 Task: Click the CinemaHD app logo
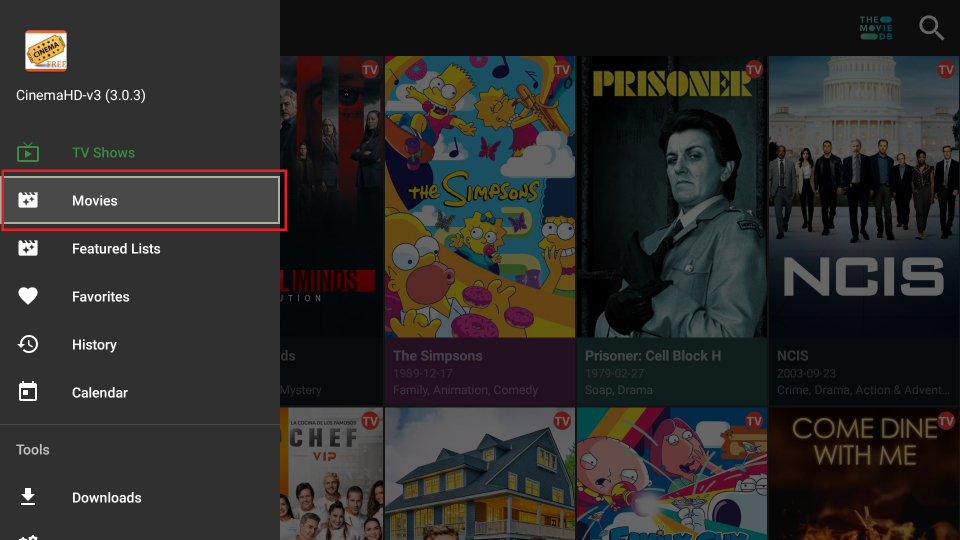click(x=46, y=51)
